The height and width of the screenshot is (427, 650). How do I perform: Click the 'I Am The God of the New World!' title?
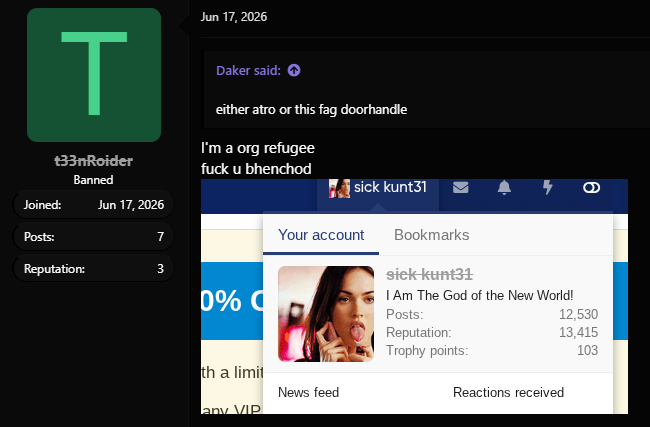(480, 296)
